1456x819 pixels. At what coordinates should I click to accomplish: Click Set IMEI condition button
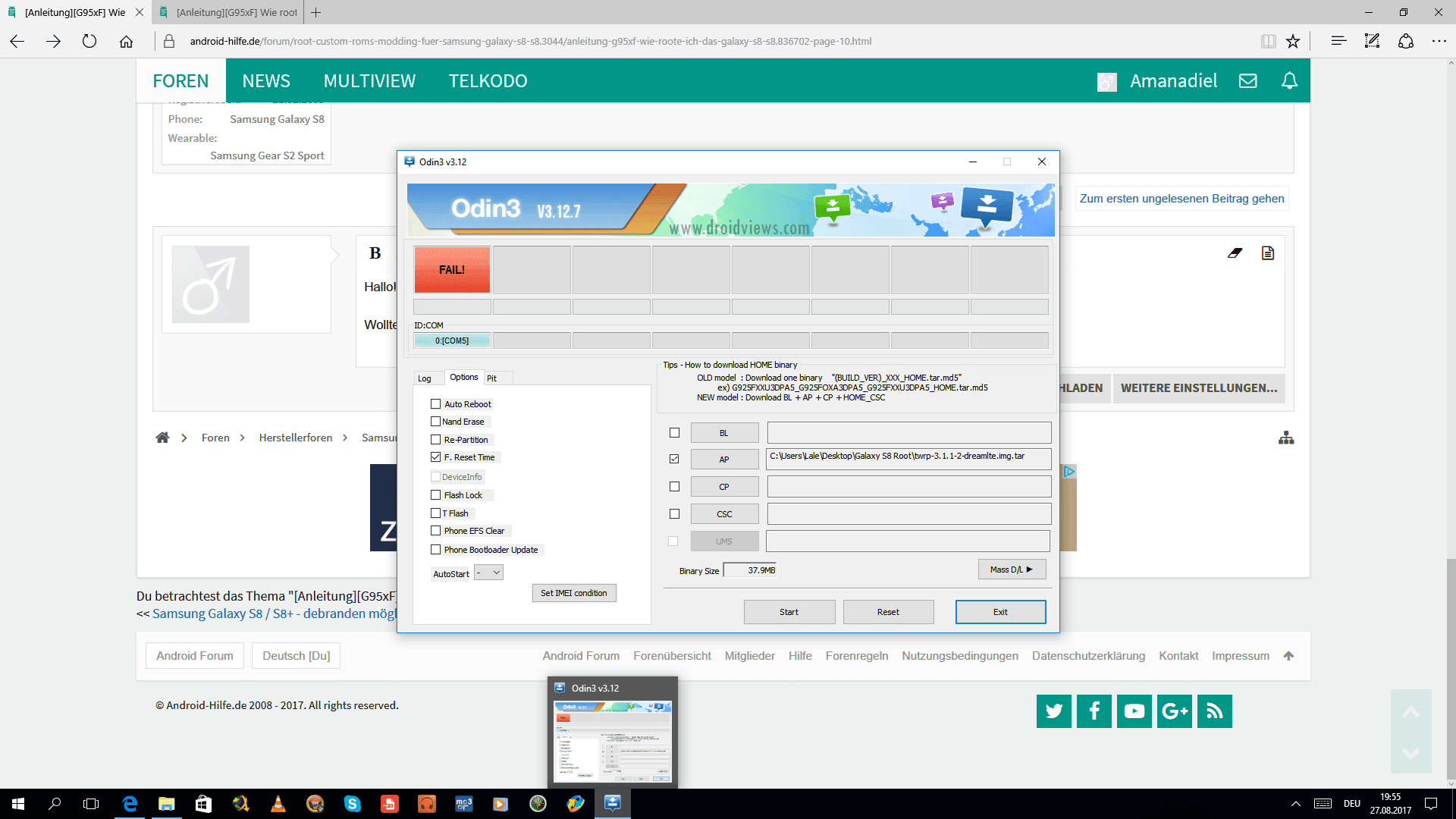tap(574, 593)
